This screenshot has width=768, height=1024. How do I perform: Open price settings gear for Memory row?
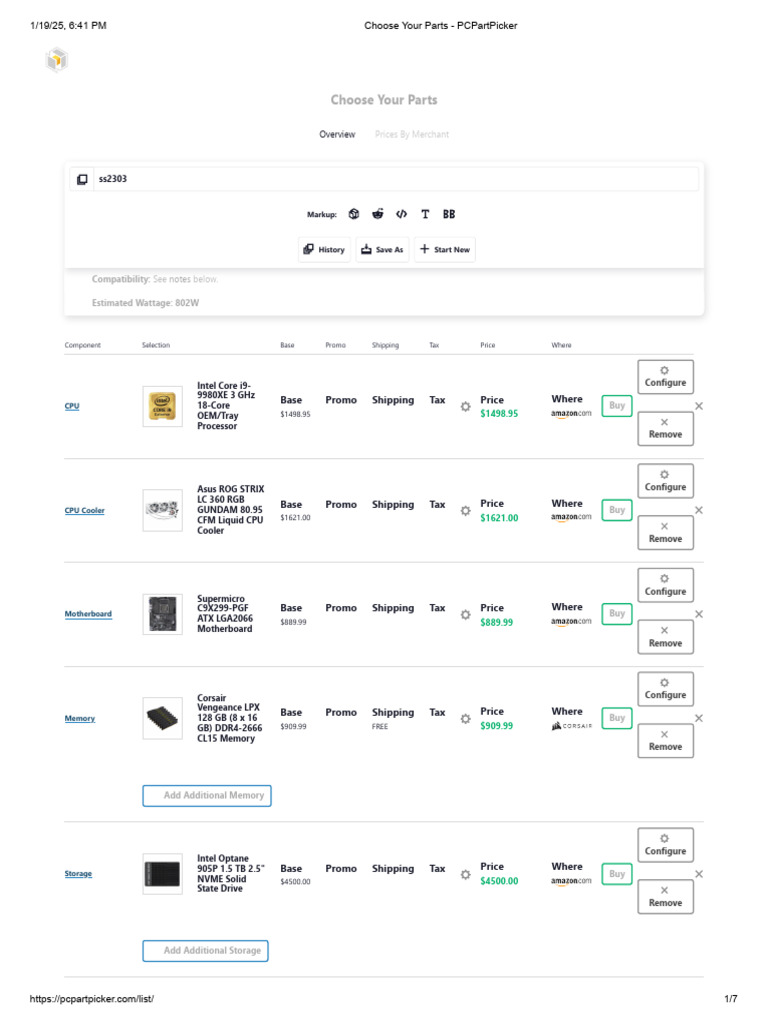(x=465, y=718)
